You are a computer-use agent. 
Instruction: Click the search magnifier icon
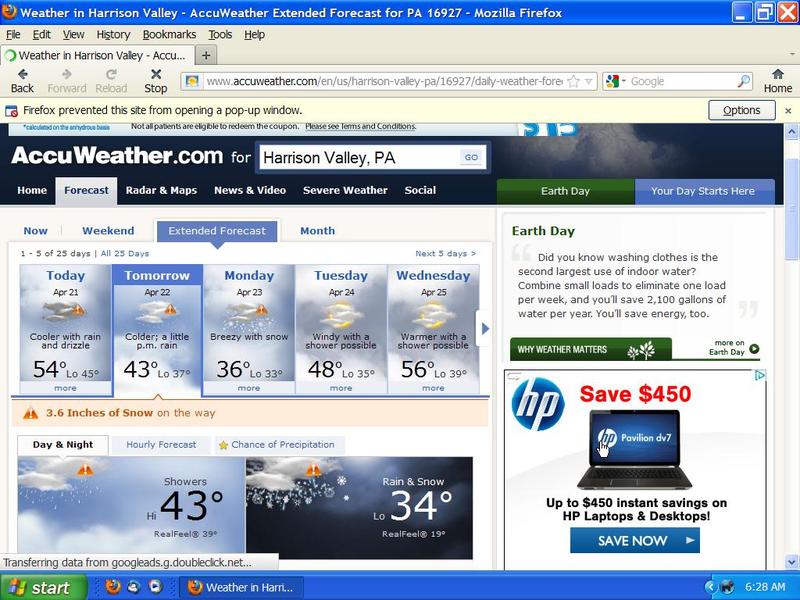tap(744, 82)
